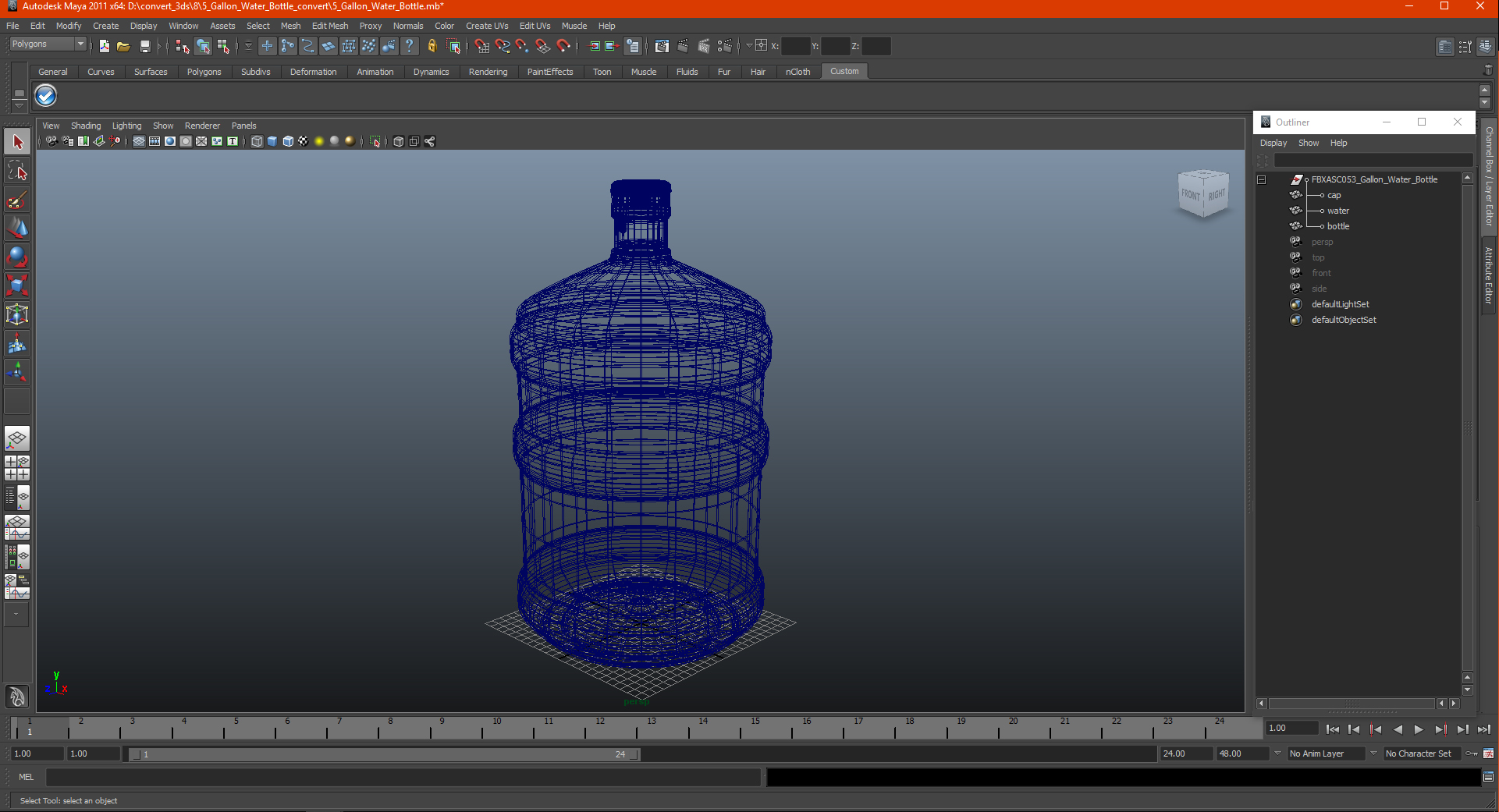The image size is (1499, 812).
Task: Toggle Make Live magnet
Action: pos(563,46)
